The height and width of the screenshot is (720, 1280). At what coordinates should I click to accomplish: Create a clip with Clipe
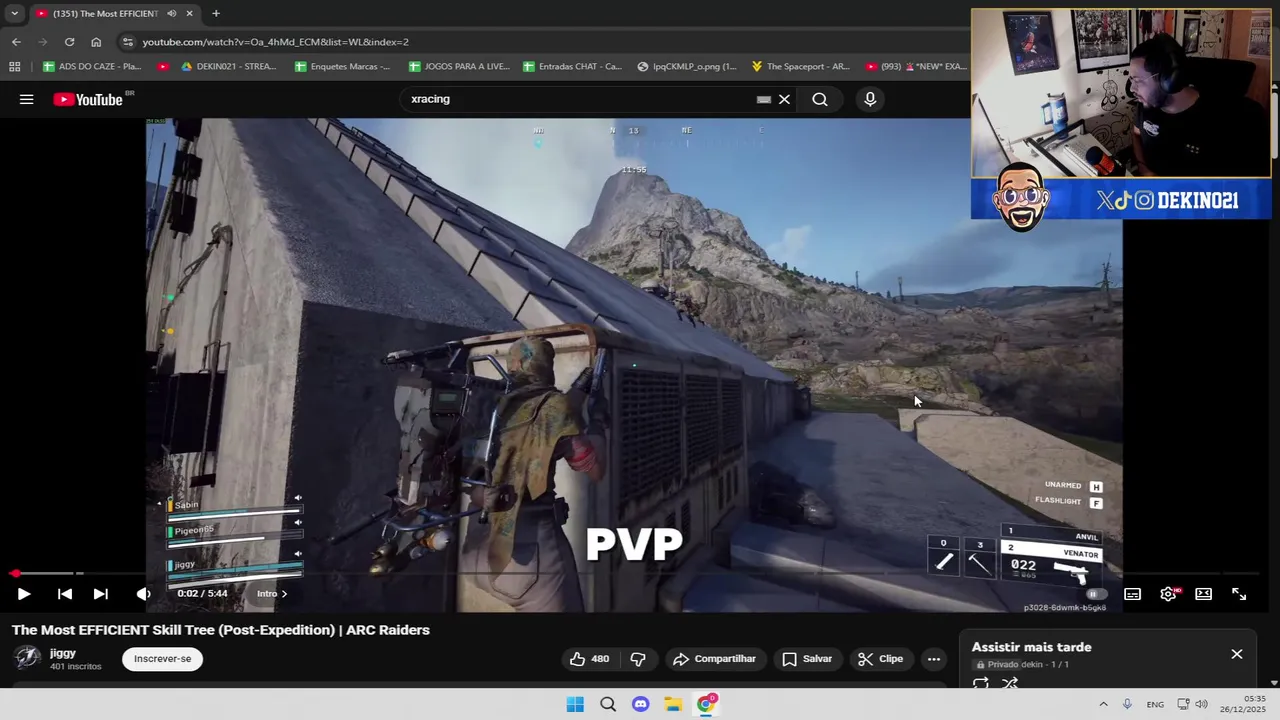880,659
